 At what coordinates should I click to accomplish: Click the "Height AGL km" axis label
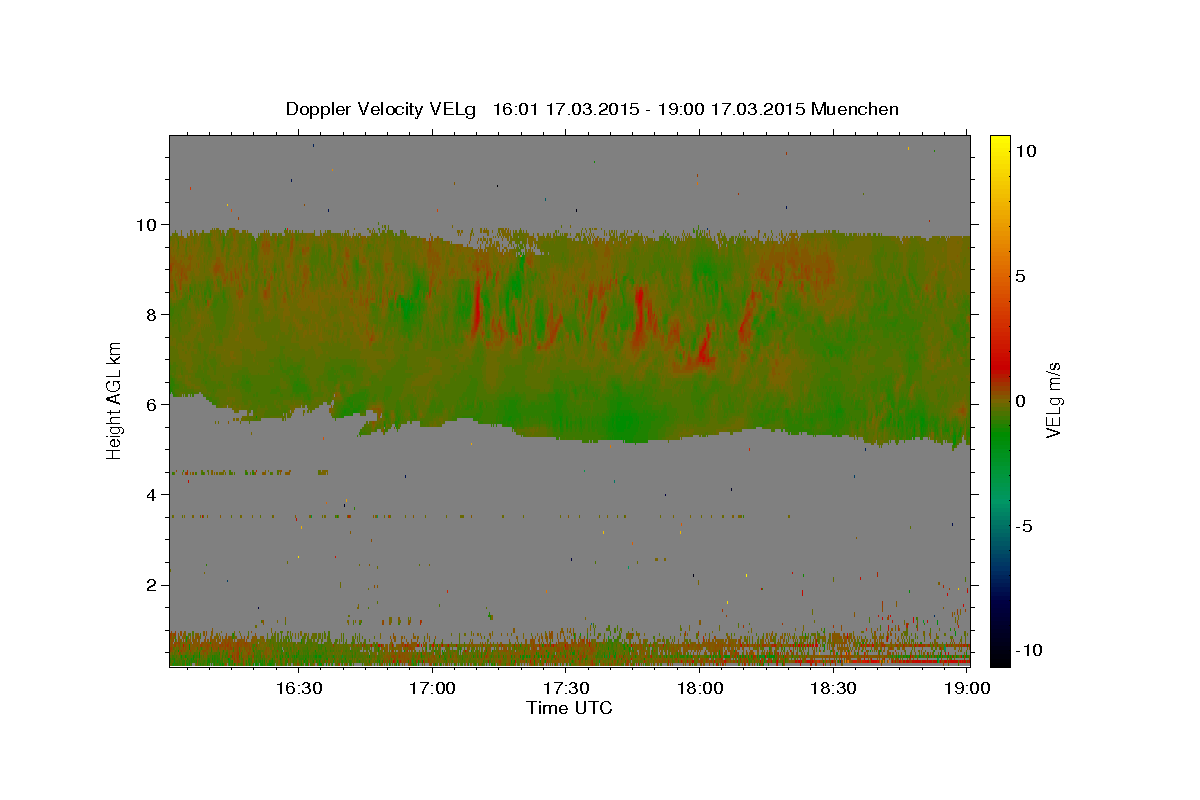point(115,399)
